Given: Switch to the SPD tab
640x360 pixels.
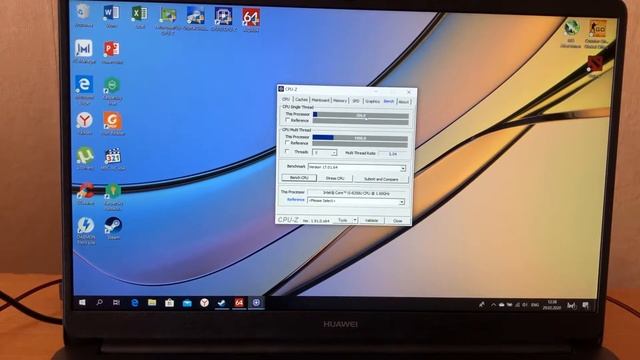Looking at the screenshot, I should [356, 101].
